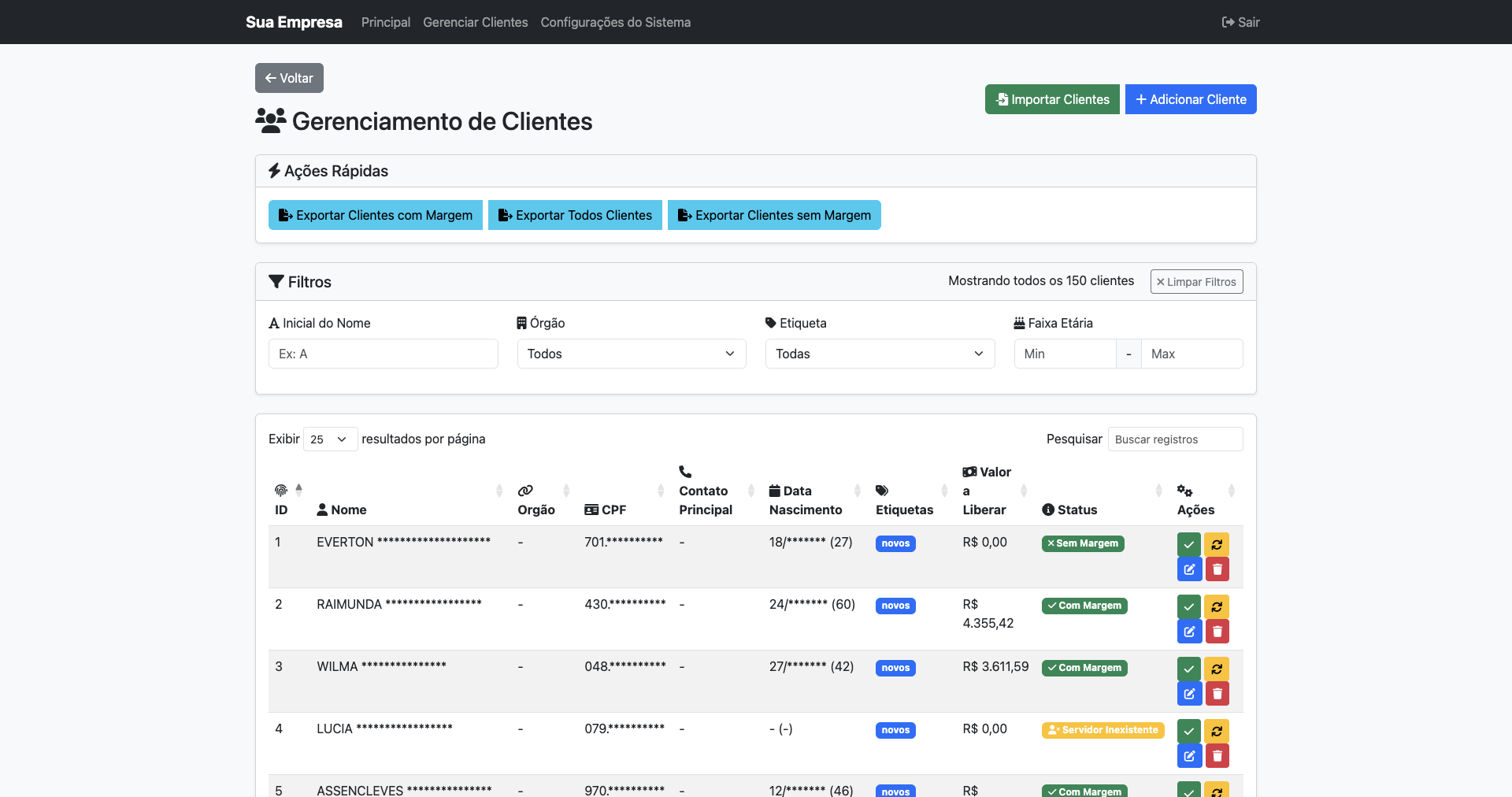Click the Importar Clientes button
Screen dimensions: 1512x797
tap(1051, 99)
